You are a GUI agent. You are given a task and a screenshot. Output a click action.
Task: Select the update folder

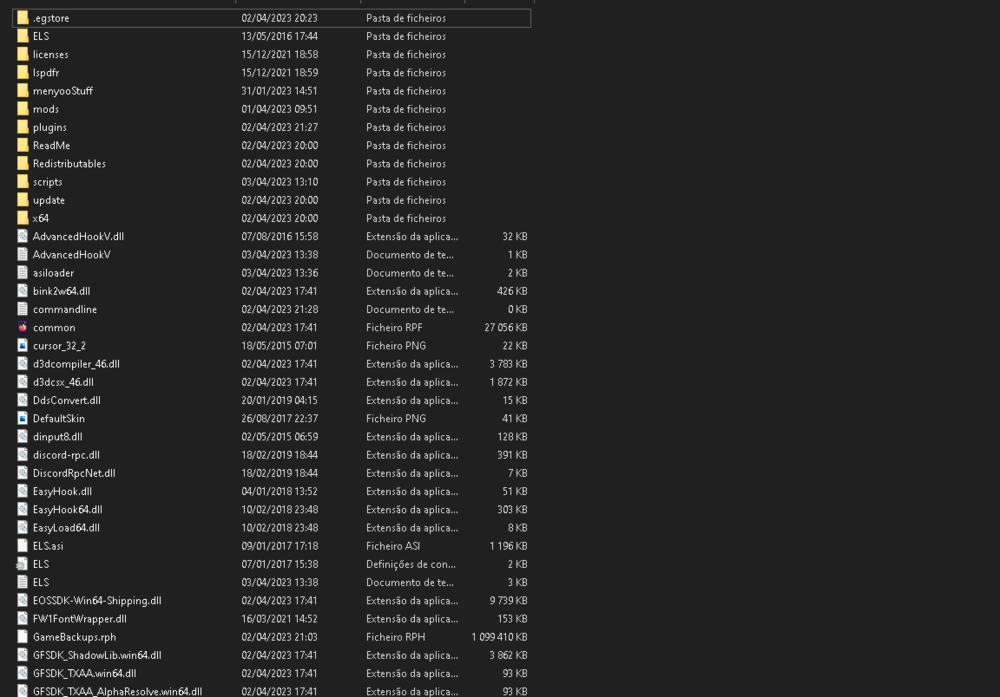tap(48, 200)
